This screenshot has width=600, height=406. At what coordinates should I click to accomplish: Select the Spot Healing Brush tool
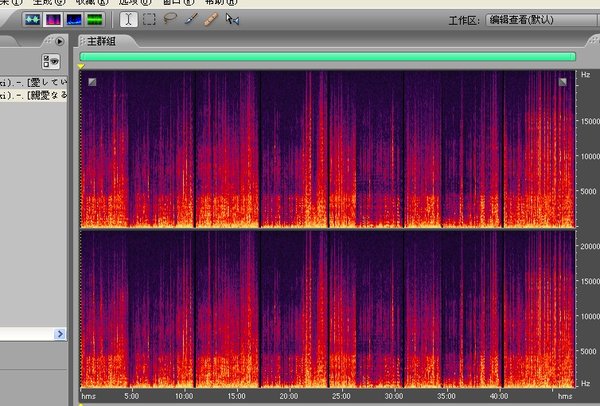211,19
